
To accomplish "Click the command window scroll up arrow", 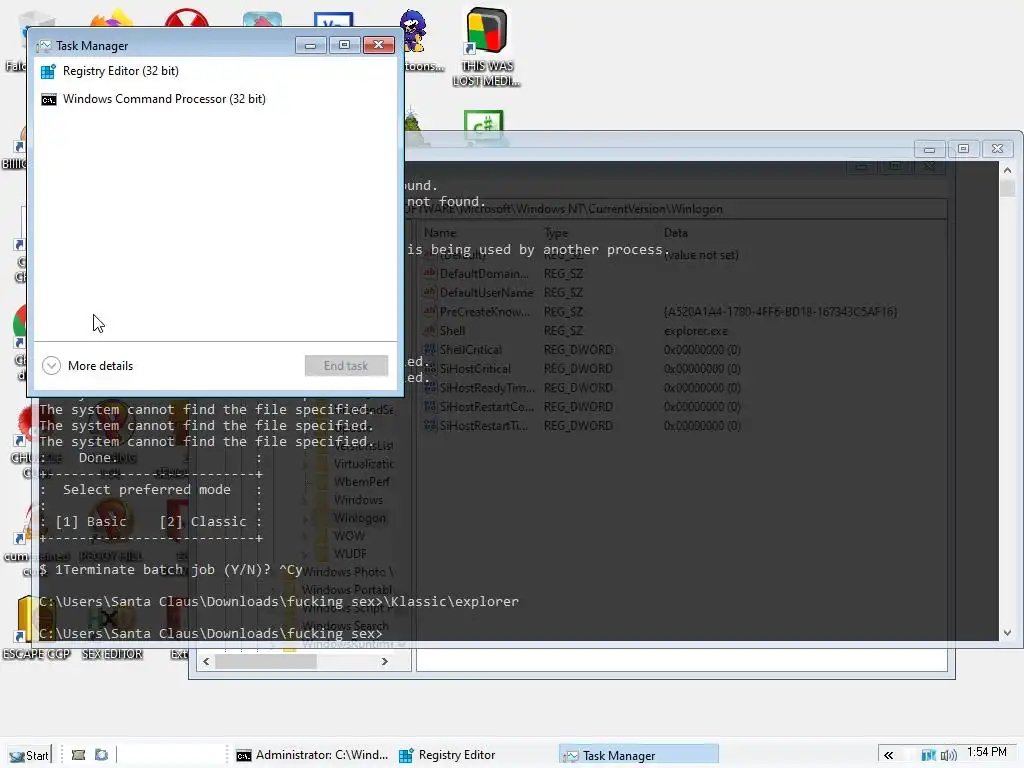I will click(1007, 170).
